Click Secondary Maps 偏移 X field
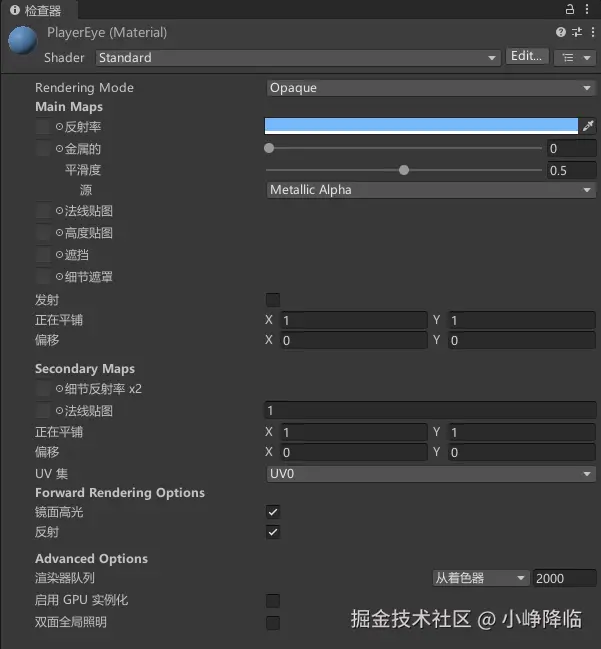 coord(353,452)
